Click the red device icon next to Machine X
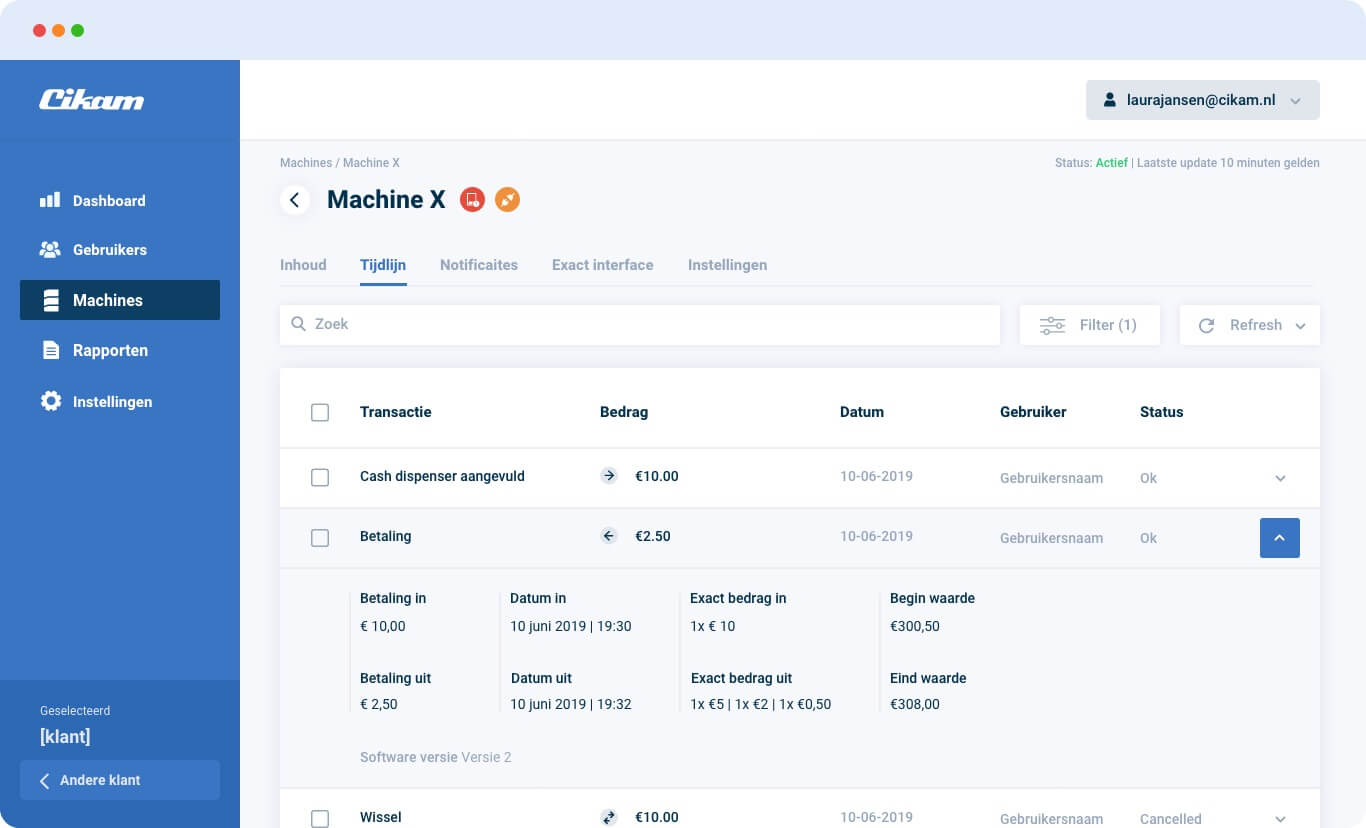The image size is (1366, 828). (x=472, y=200)
